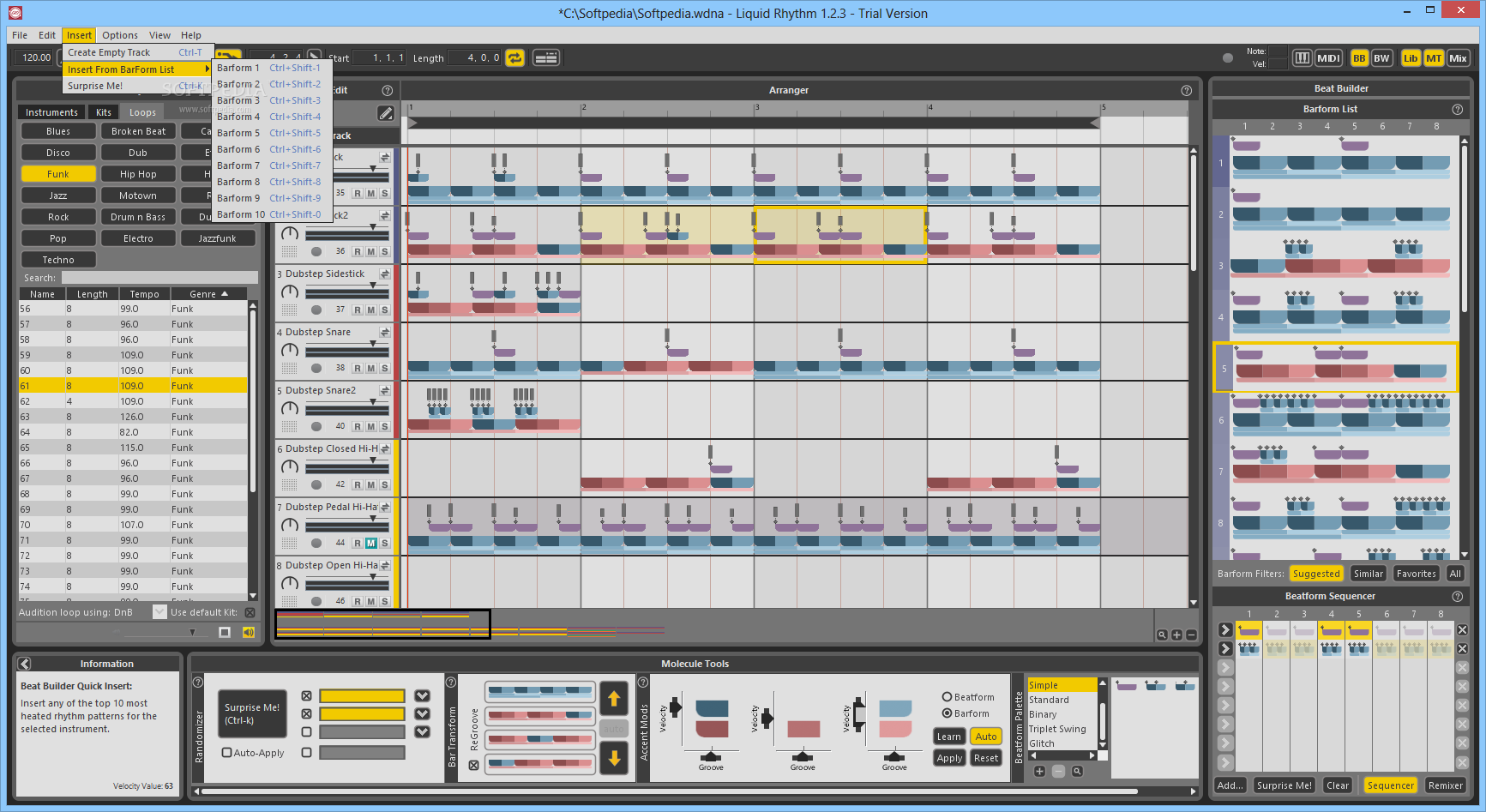Click the Remixer button
Viewport: 1486px width, 812px height.
pyautogui.click(x=1445, y=785)
